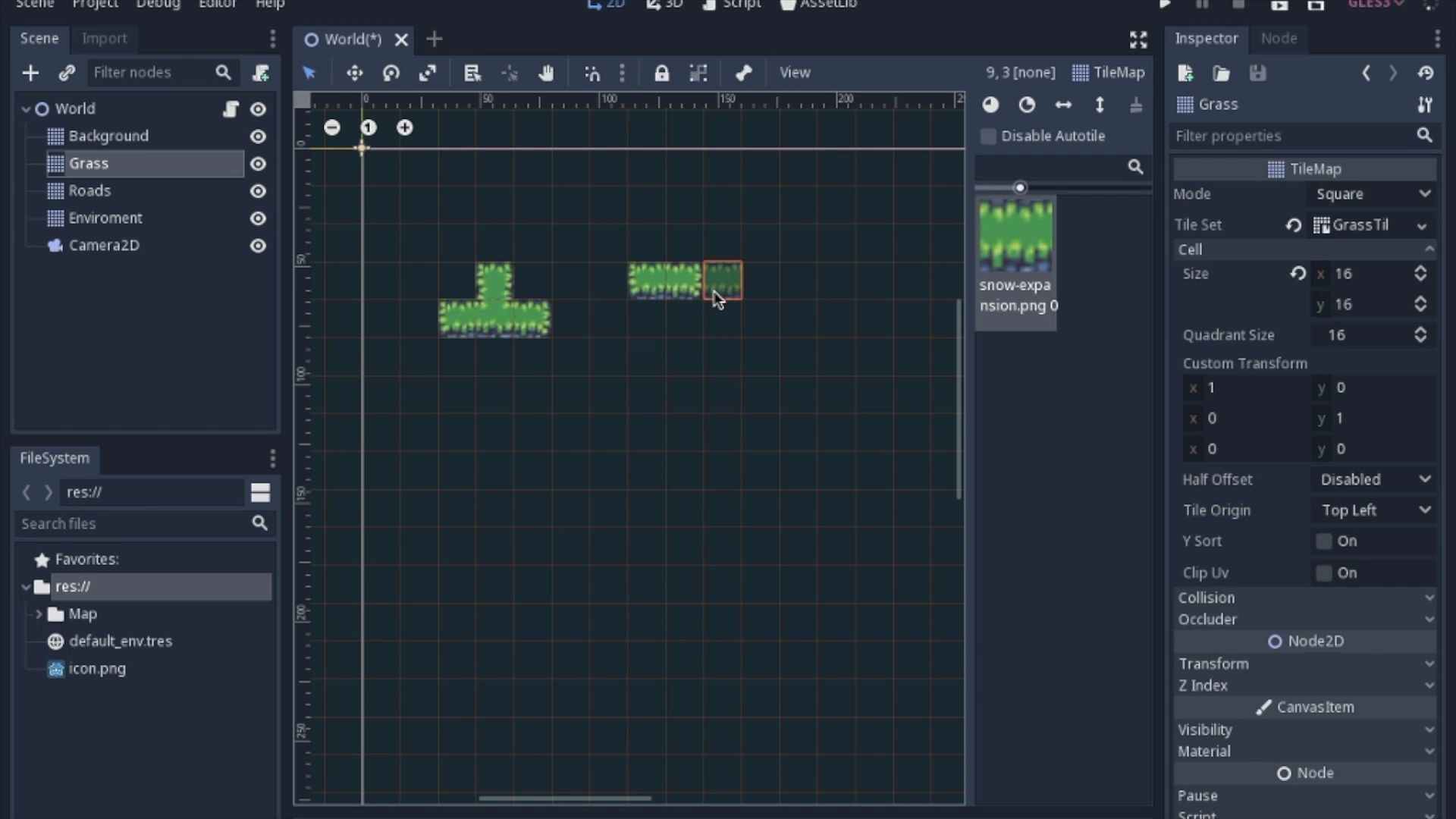Activate the Pan tool
Viewport: 1456px width, 819px height.
547,73
